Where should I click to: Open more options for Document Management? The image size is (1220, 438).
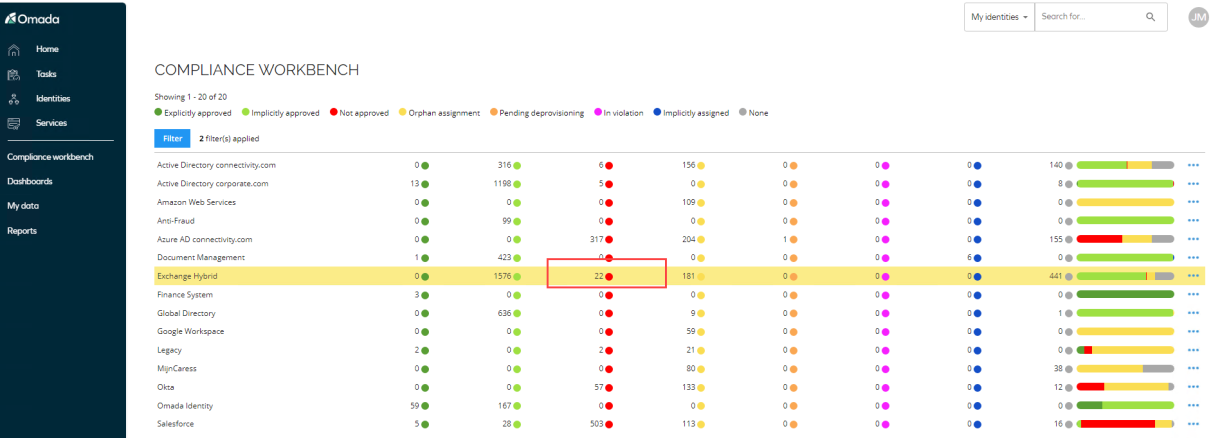click(1193, 258)
